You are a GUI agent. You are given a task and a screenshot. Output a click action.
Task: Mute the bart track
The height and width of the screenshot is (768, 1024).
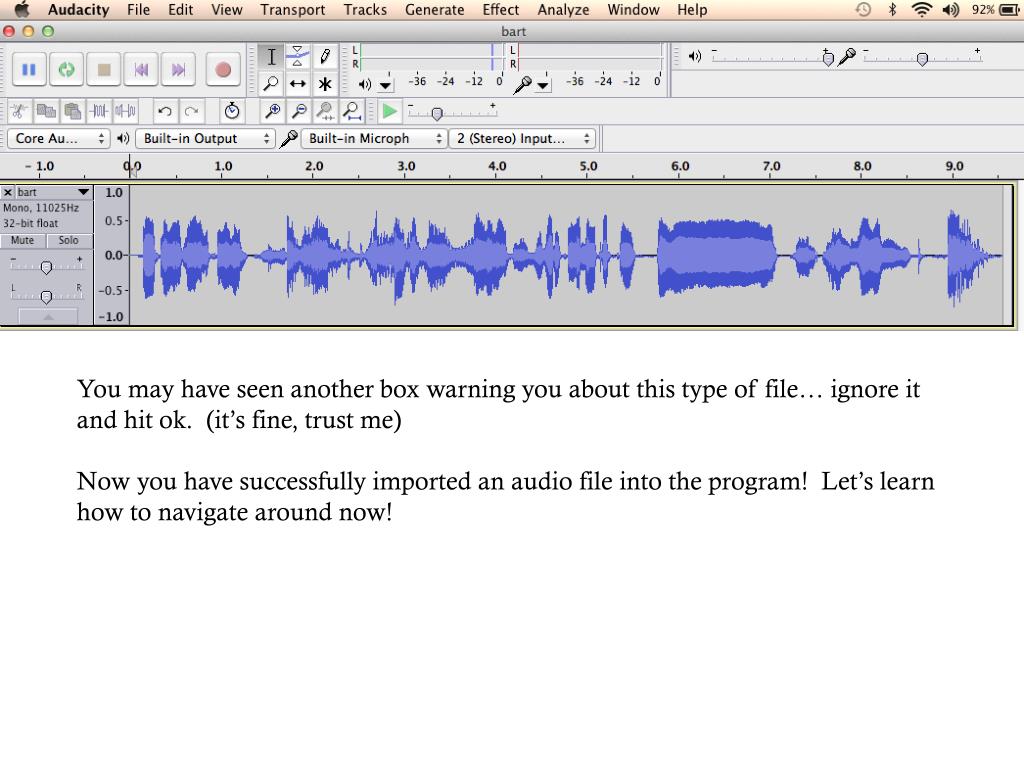[23, 240]
